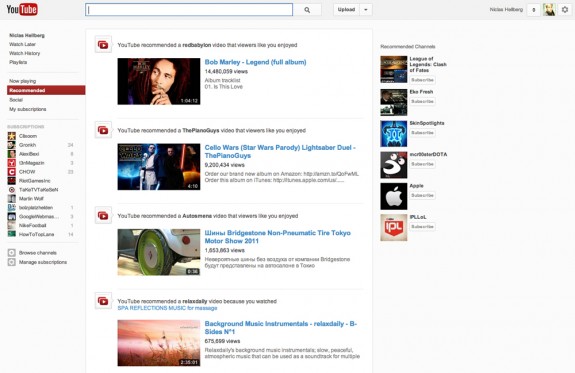The height and width of the screenshot is (373, 575).
Task: Click the magnifier search button
Action: 307,10
